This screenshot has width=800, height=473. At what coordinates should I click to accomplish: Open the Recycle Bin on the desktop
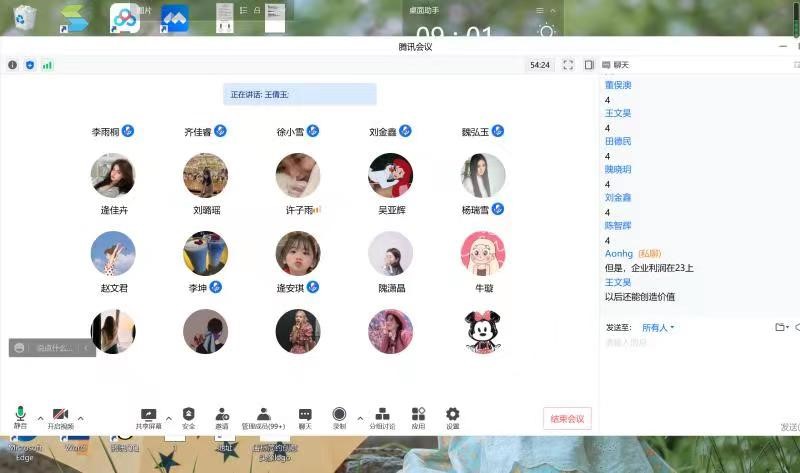coord(25,18)
